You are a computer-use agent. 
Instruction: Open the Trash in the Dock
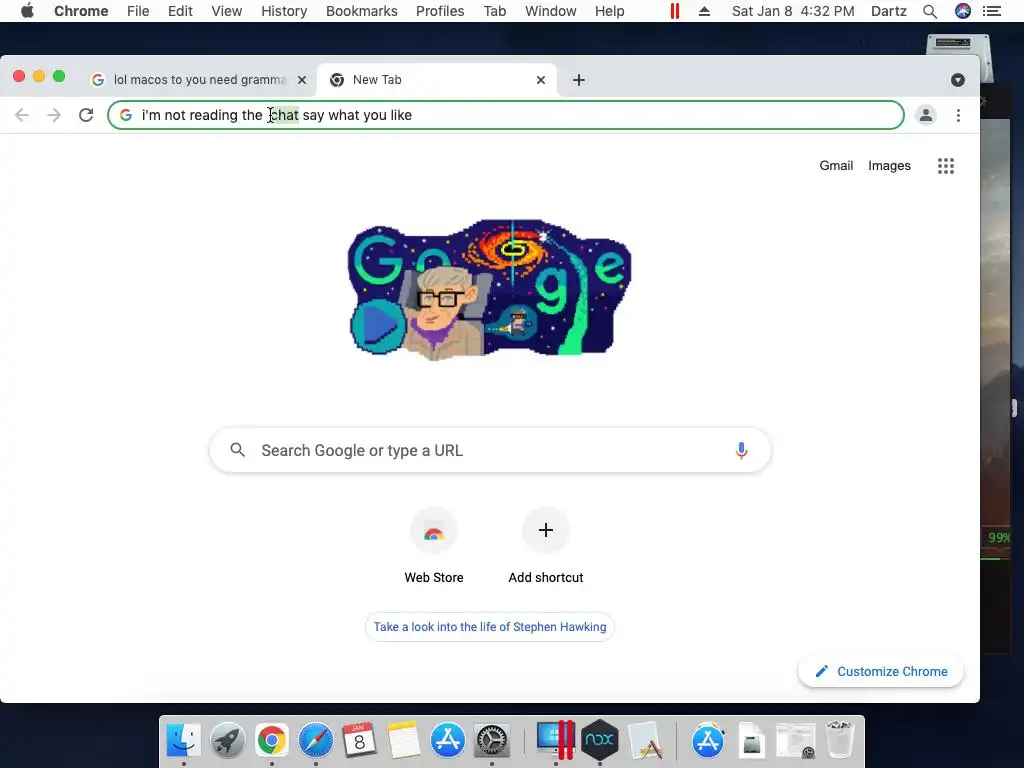pos(840,740)
